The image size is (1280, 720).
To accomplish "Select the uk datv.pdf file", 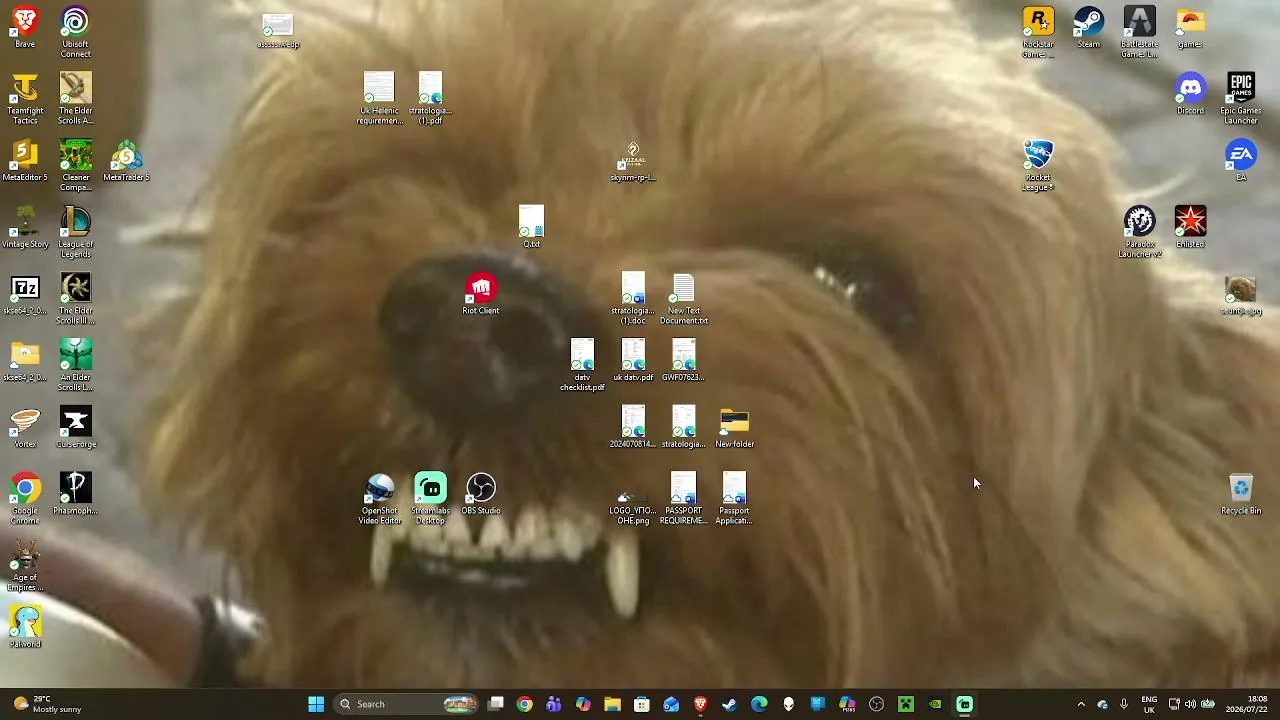I will click(x=633, y=362).
